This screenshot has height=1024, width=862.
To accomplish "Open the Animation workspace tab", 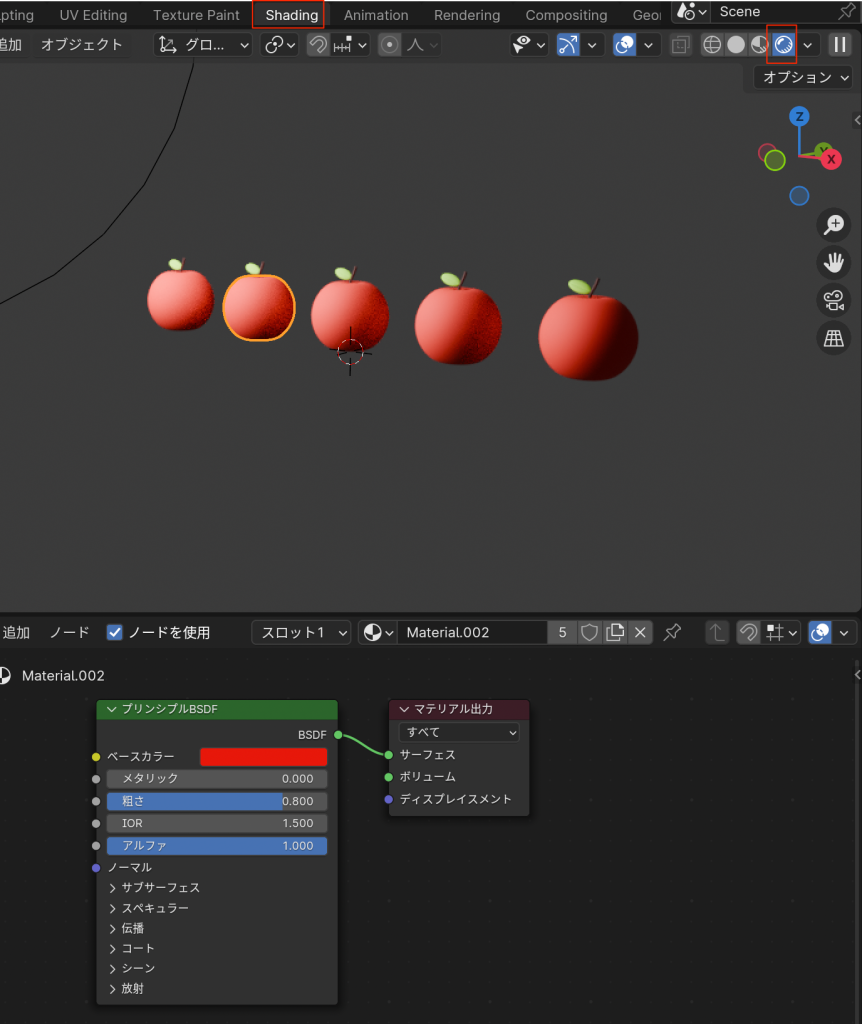I will coord(376,15).
